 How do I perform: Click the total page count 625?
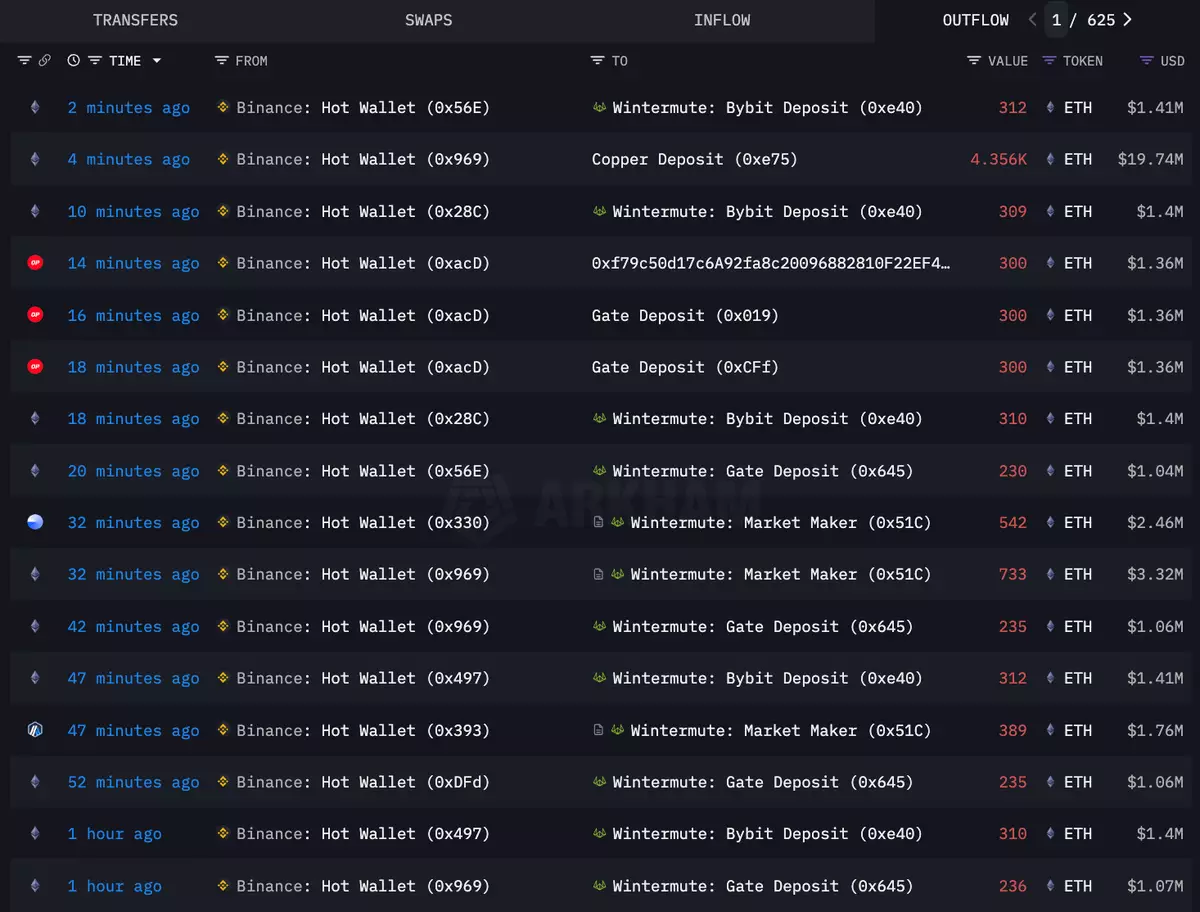[1101, 20]
